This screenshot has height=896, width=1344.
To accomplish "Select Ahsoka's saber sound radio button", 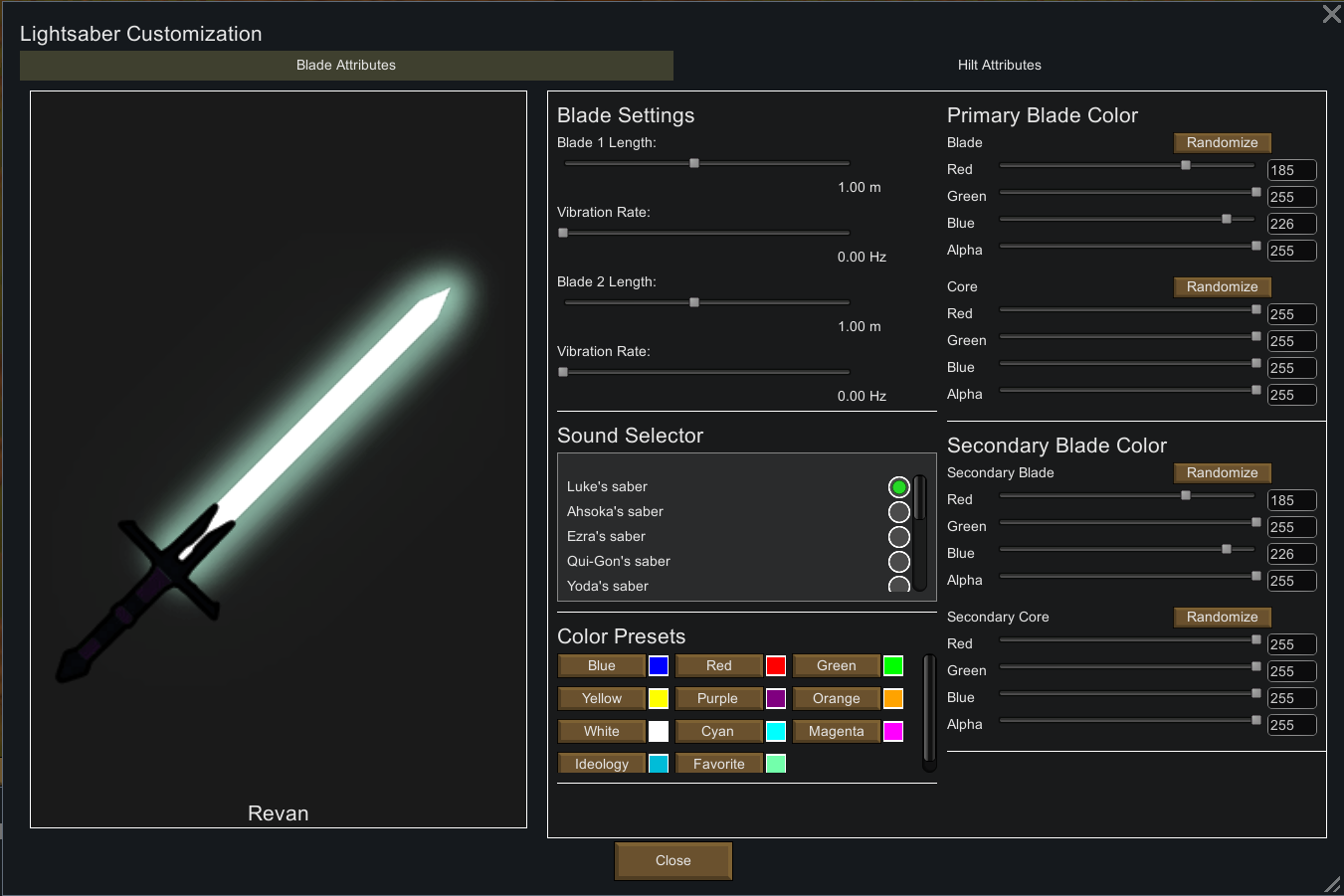I will pyautogui.click(x=899, y=512).
